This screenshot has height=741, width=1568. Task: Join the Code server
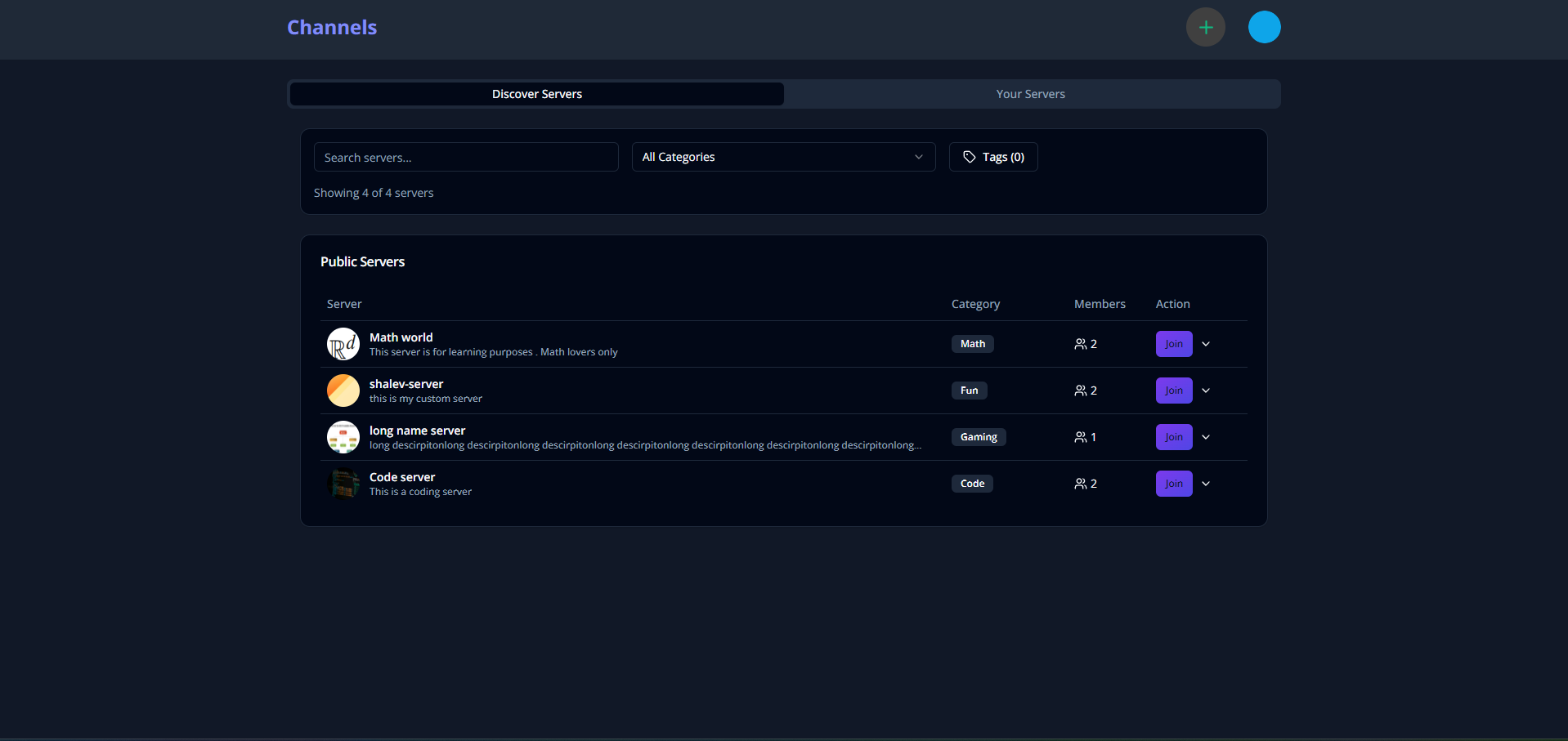coord(1173,484)
